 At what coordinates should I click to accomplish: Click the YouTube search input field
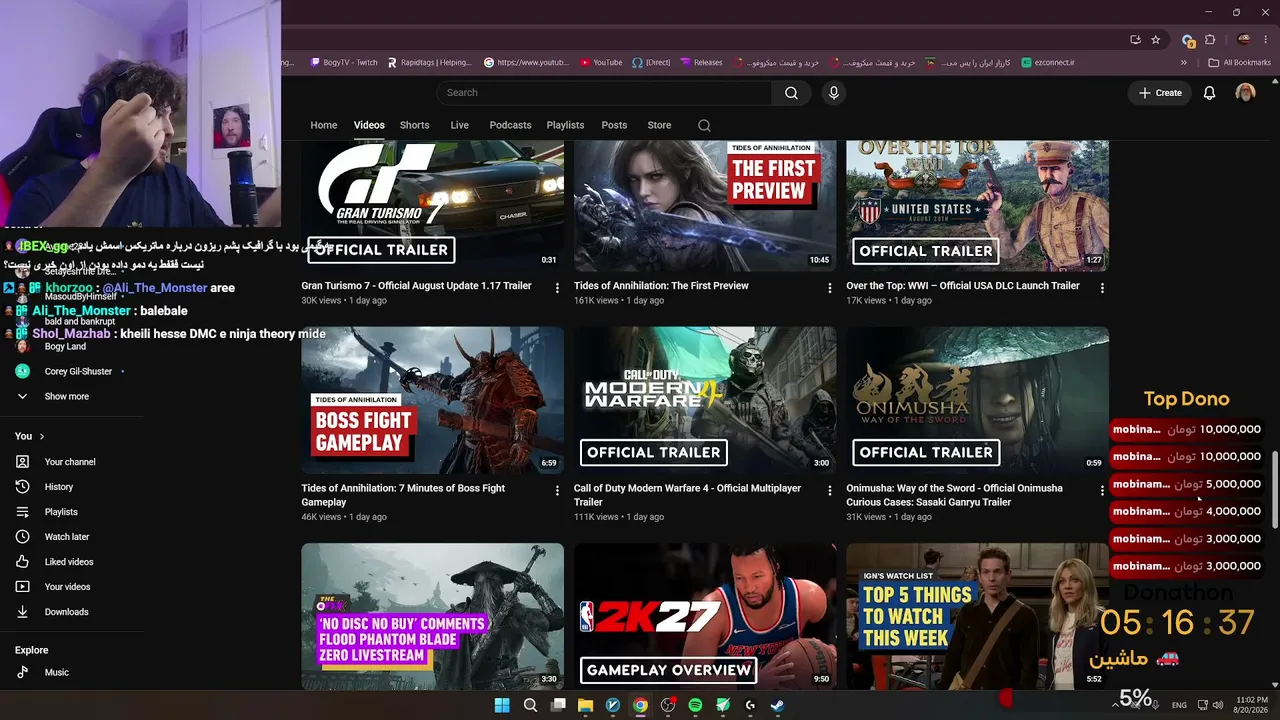point(604,93)
